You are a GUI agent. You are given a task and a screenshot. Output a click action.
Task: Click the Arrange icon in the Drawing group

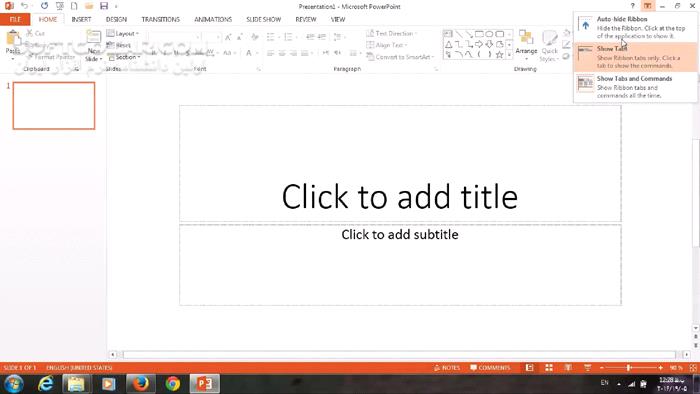click(x=526, y=43)
